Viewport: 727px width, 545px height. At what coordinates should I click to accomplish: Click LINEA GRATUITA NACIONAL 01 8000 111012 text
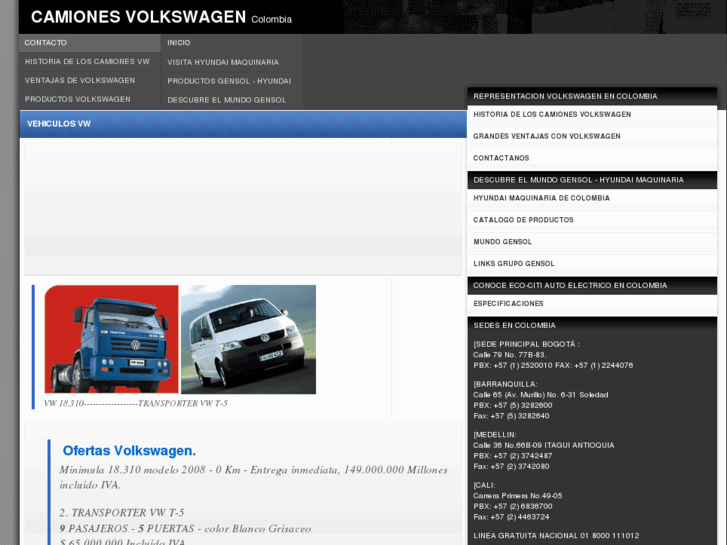[x=556, y=536]
